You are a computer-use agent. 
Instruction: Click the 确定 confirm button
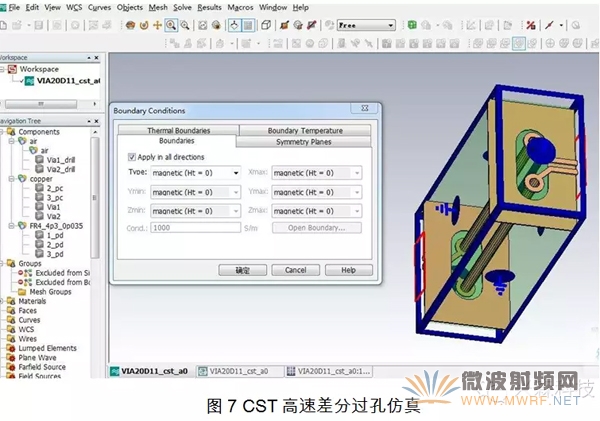[243, 270]
